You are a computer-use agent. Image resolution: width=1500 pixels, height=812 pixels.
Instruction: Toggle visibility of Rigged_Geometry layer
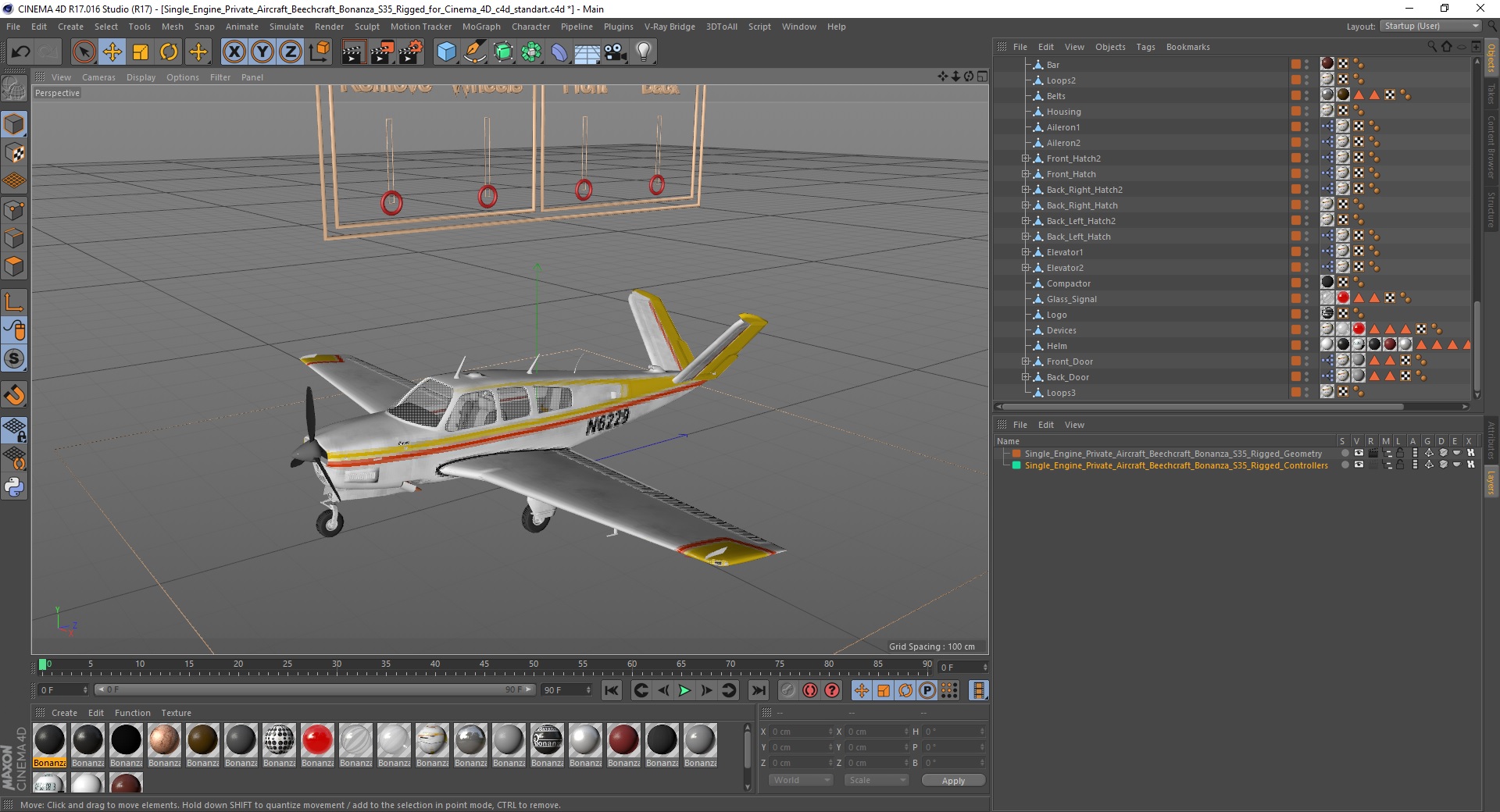pyautogui.click(x=1359, y=453)
